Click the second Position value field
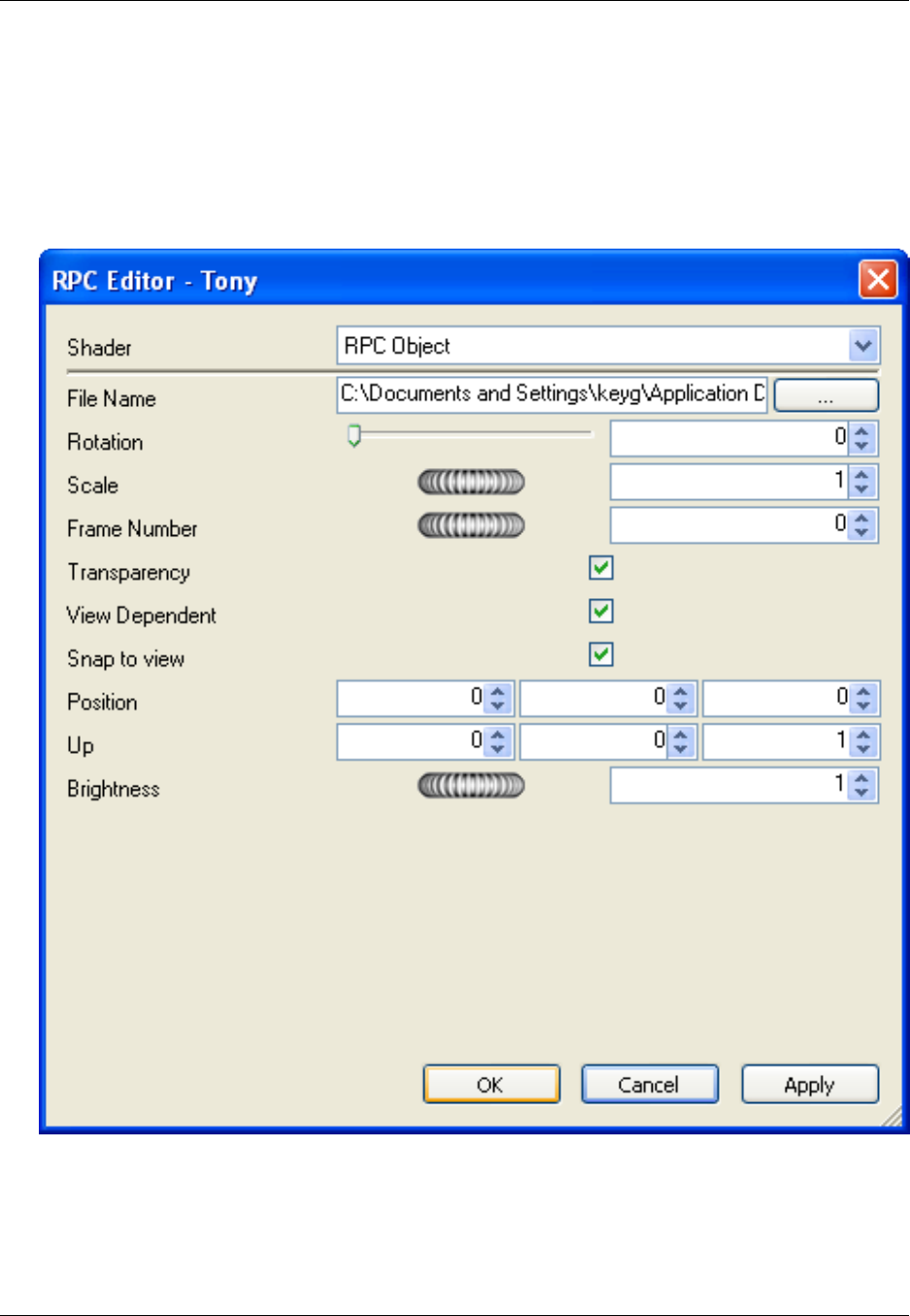This screenshot has width=910, height=1316. click(x=593, y=698)
